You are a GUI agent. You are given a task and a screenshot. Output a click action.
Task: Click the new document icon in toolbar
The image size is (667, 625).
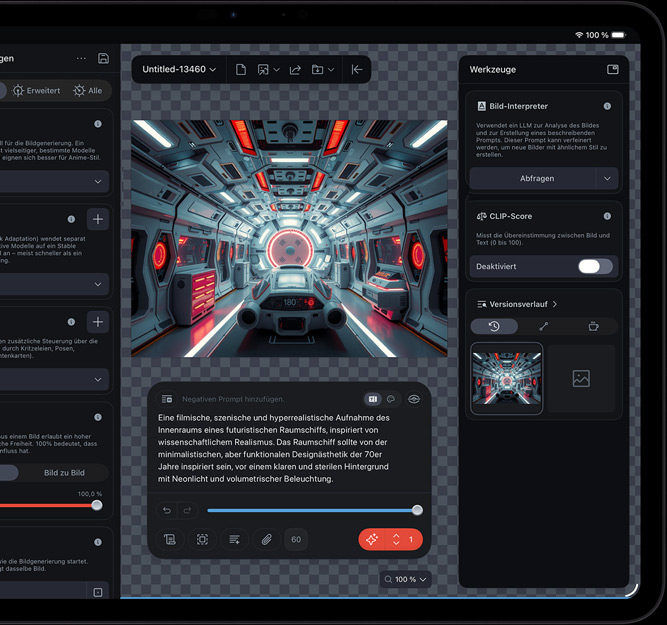pyautogui.click(x=241, y=70)
